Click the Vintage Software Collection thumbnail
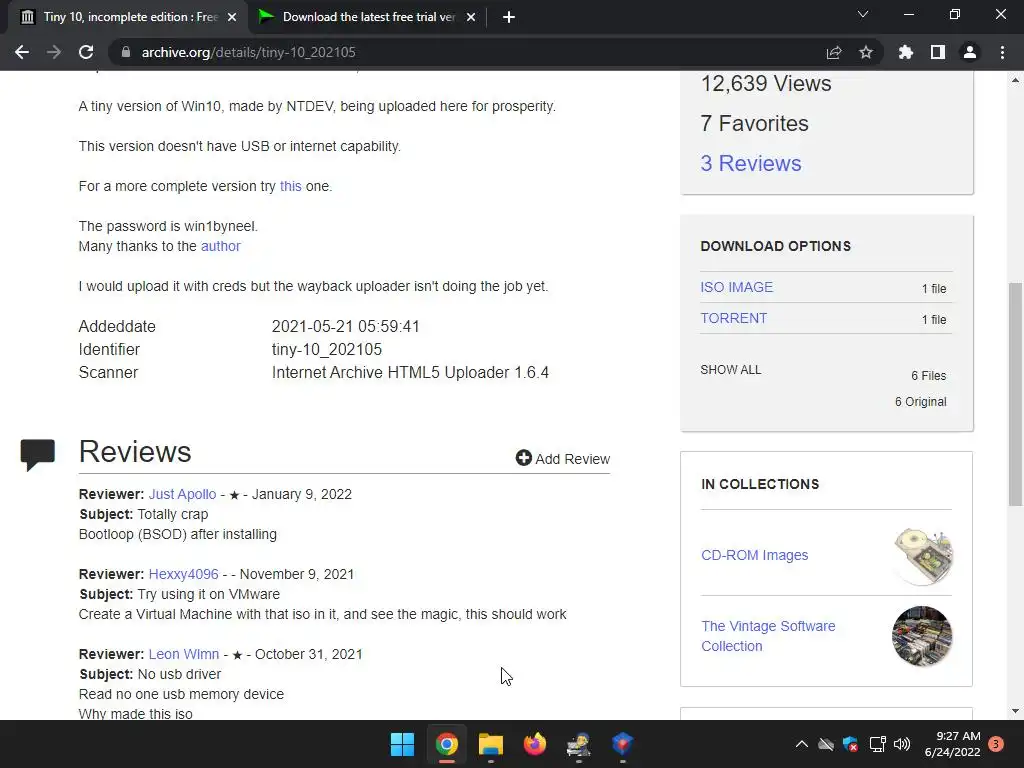The height and width of the screenshot is (768, 1024). [x=922, y=636]
